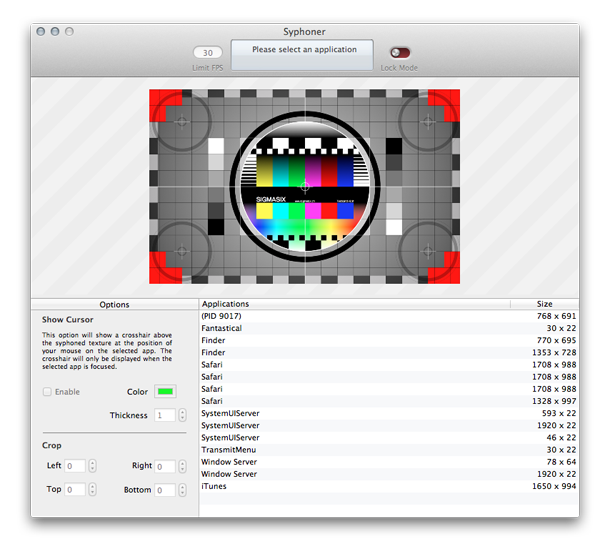The width and height of the screenshot is (610, 549).
Task: Select the Window Server 78 x 64 row
Action: click(x=388, y=462)
